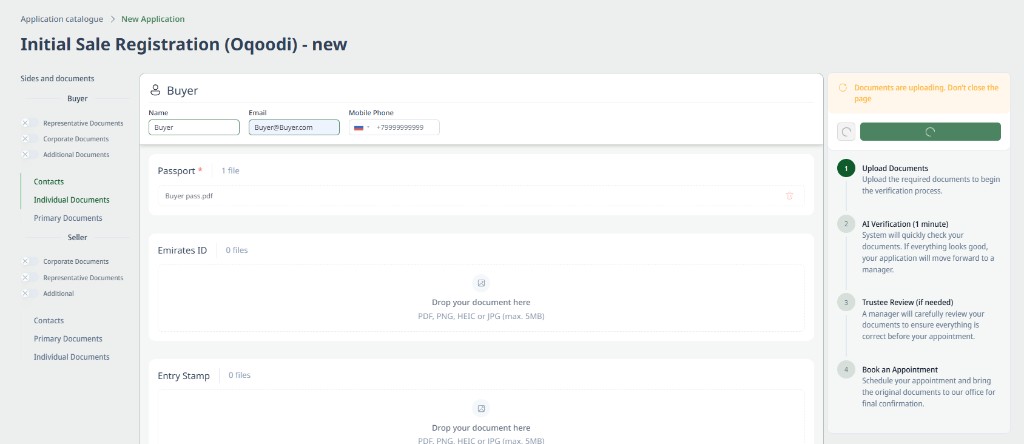Click the '0 files' count beside Emirates ID
Viewport: 1024px width, 444px height.
pyautogui.click(x=236, y=250)
